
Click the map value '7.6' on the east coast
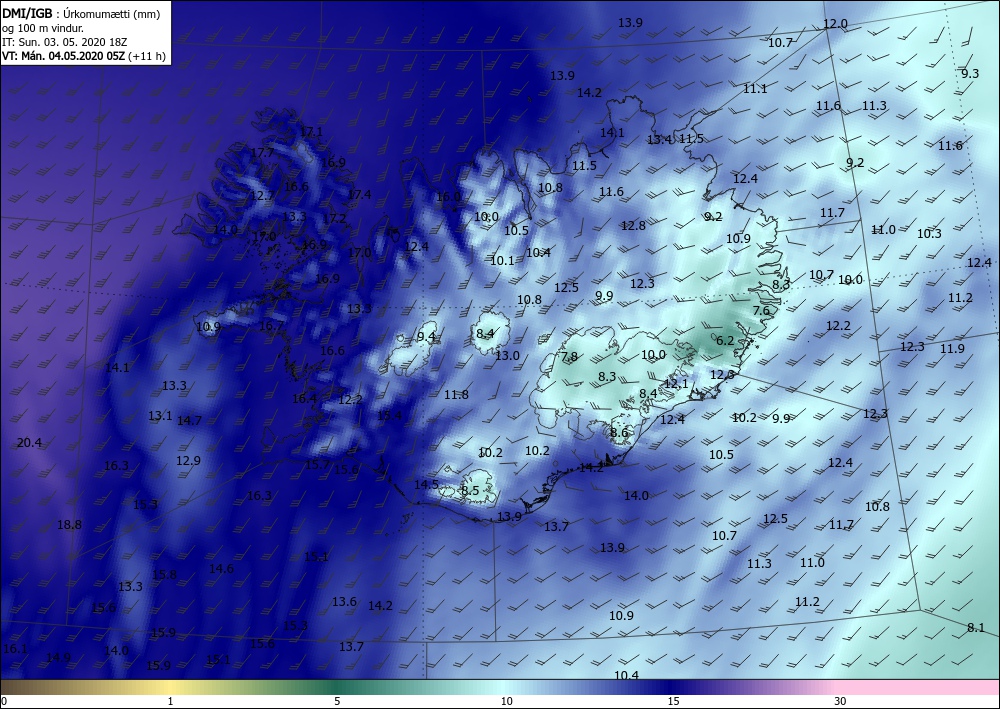pos(761,311)
